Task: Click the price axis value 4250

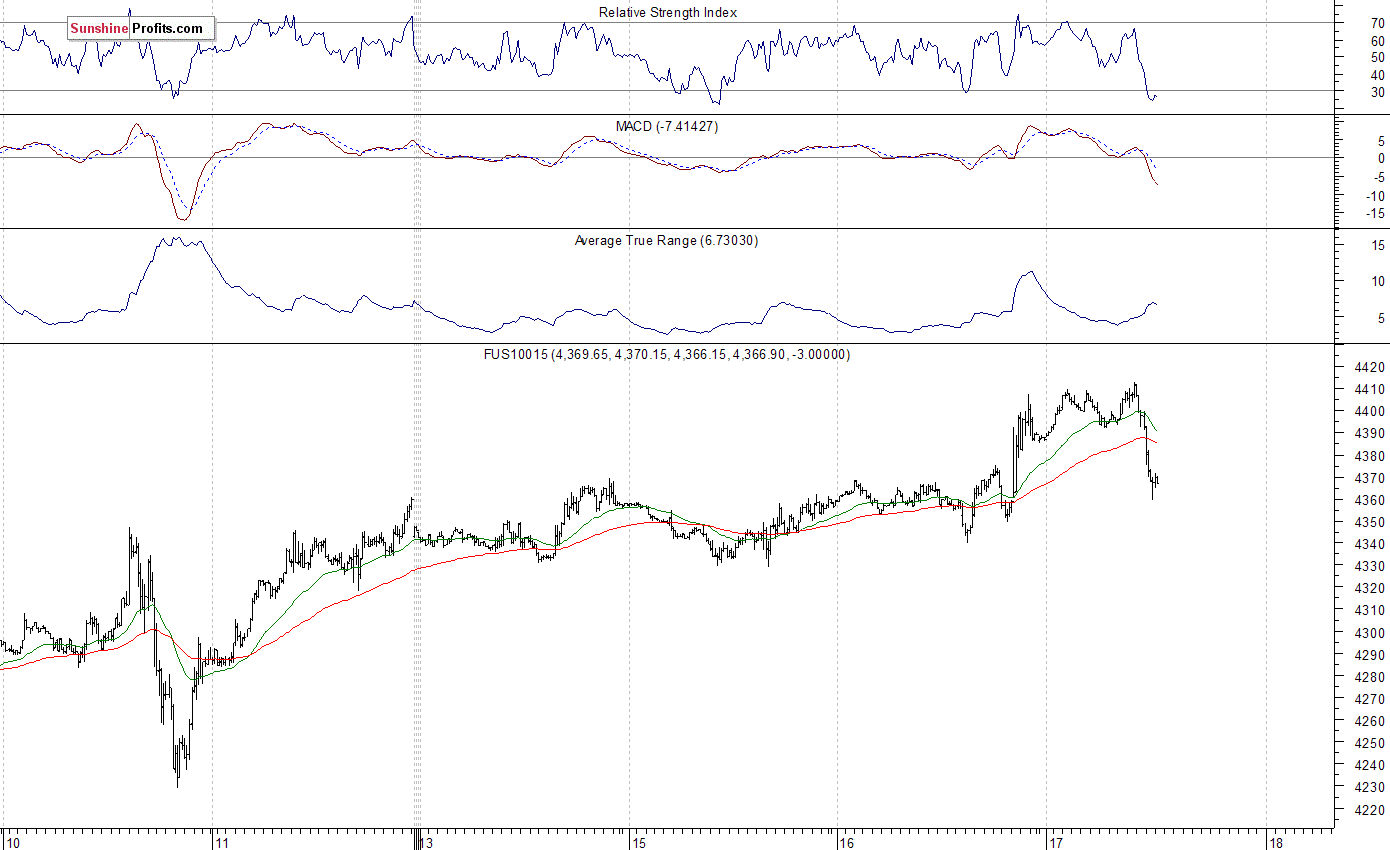Action: (1369, 743)
